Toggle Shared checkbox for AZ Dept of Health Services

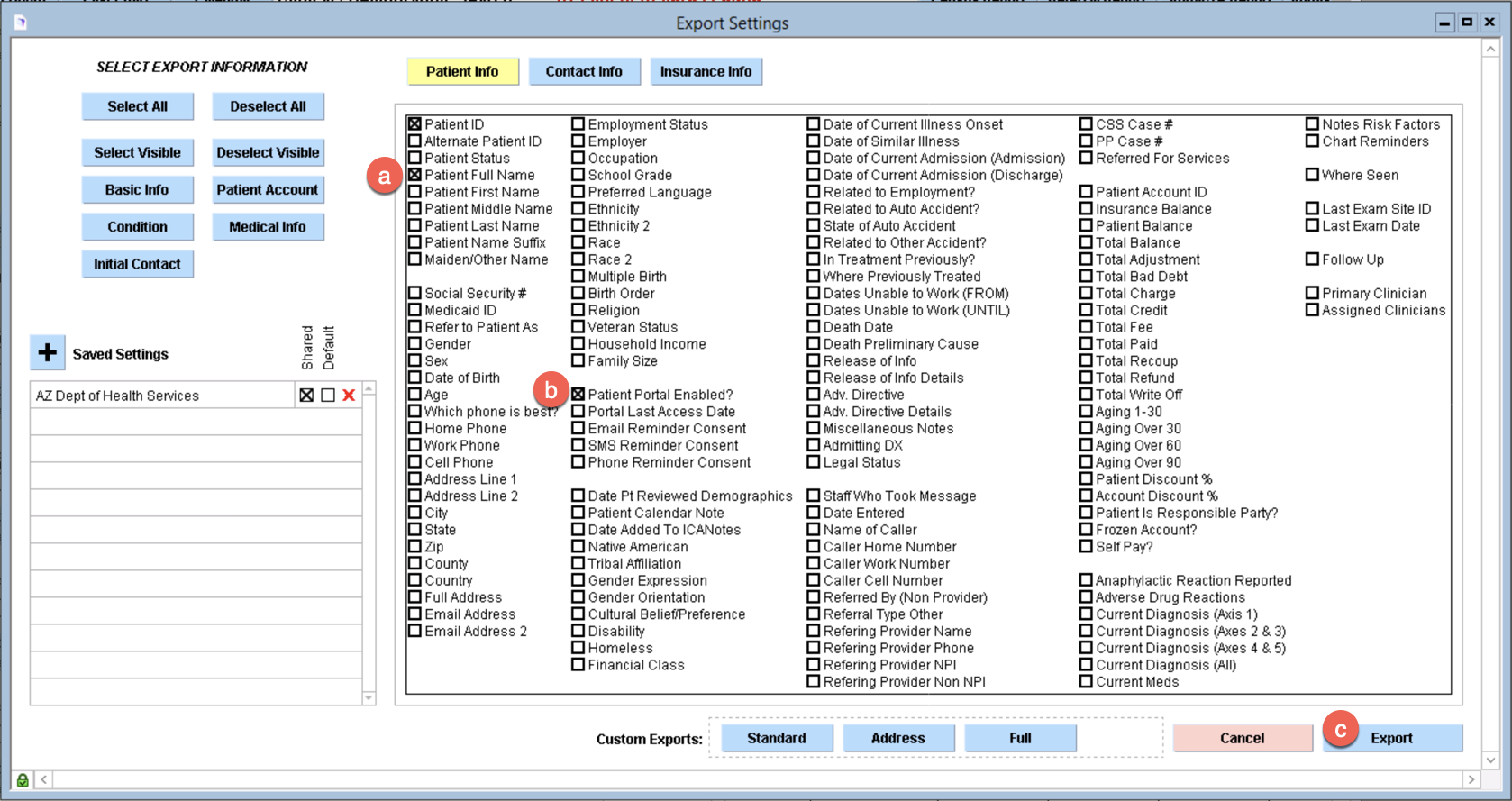[x=306, y=395]
